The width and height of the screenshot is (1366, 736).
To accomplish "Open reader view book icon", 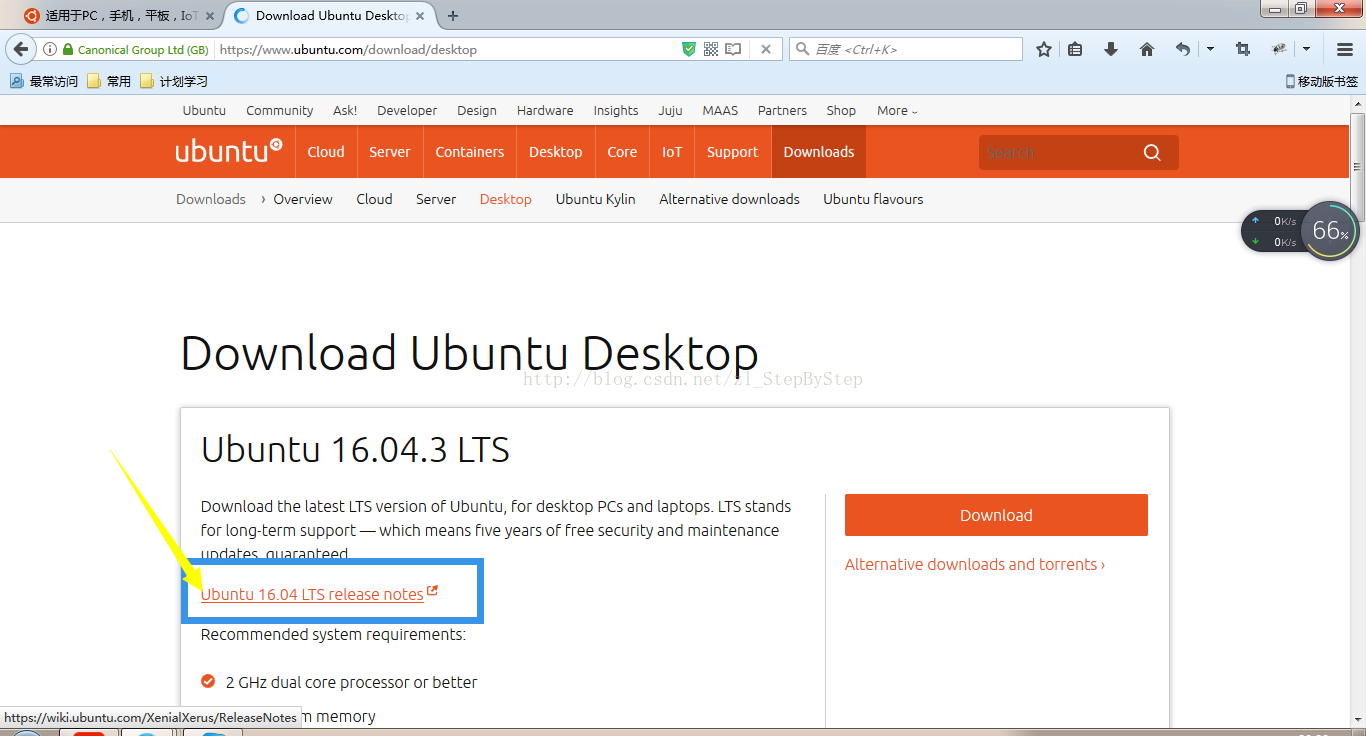I will pyautogui.click(x=734, y=49).
